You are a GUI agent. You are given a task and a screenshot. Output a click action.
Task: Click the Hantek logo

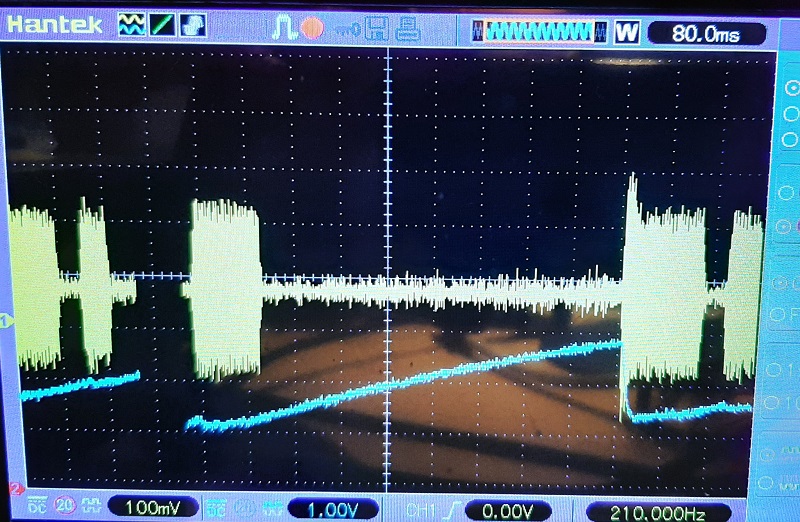click(55, 25)
